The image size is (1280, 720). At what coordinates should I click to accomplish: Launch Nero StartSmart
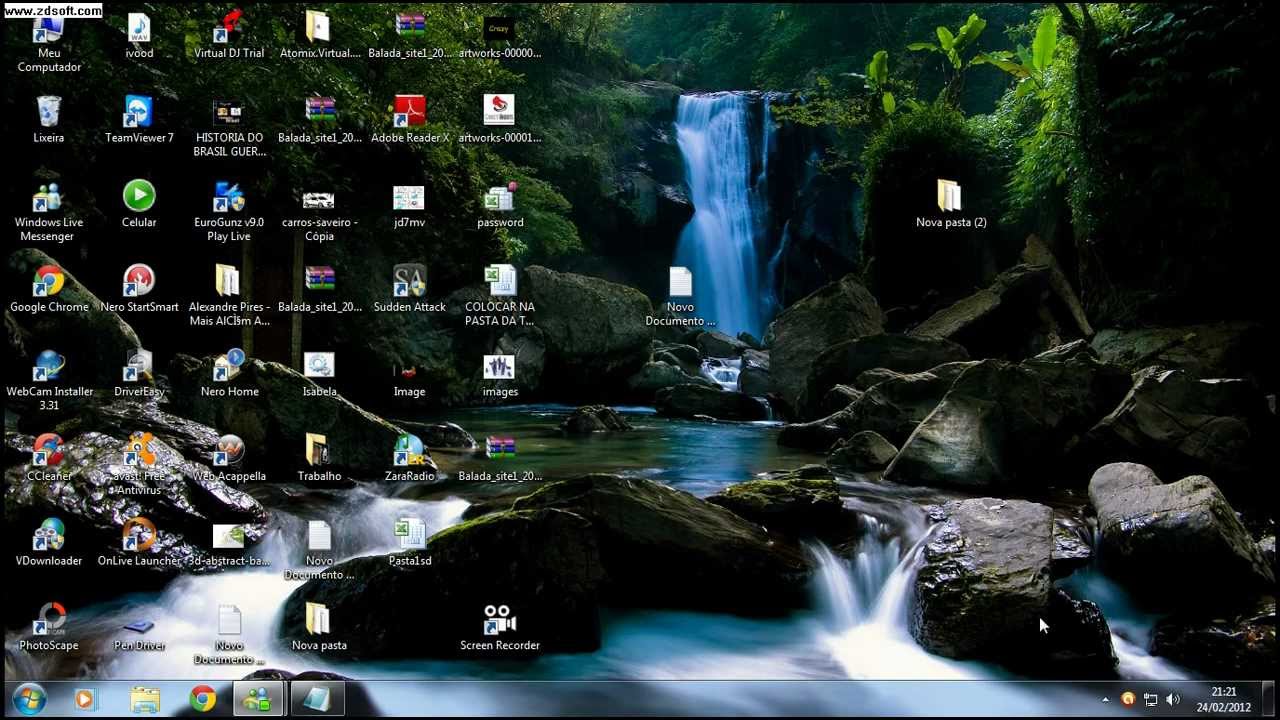139,289
